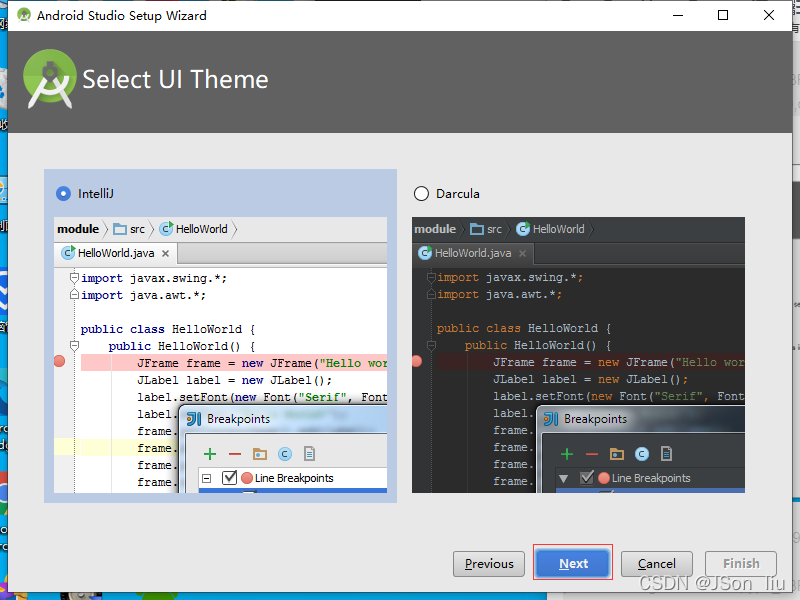
Task: Fold the first import line in IntelliJ preview
Action: click(x=74, y=278)
